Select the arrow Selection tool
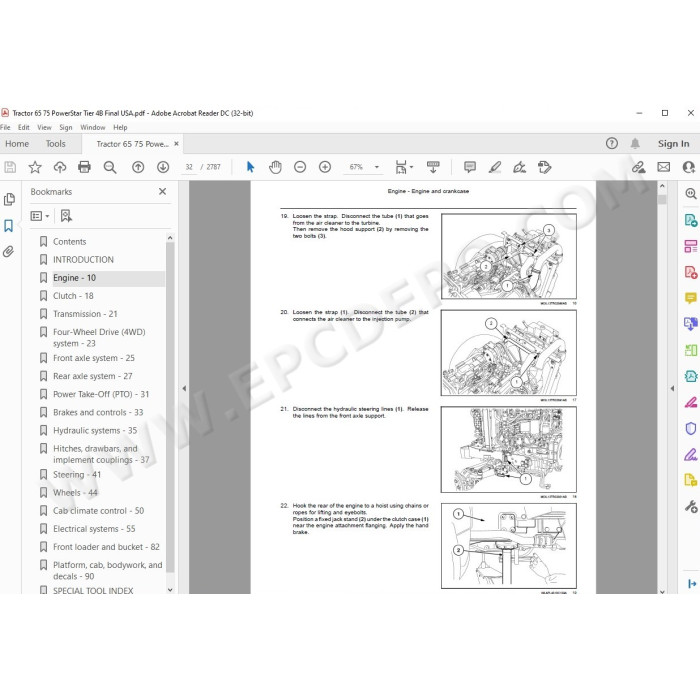The width and height of the screenshot is (700, 700). pyautogui.click(x=250, y=167)
